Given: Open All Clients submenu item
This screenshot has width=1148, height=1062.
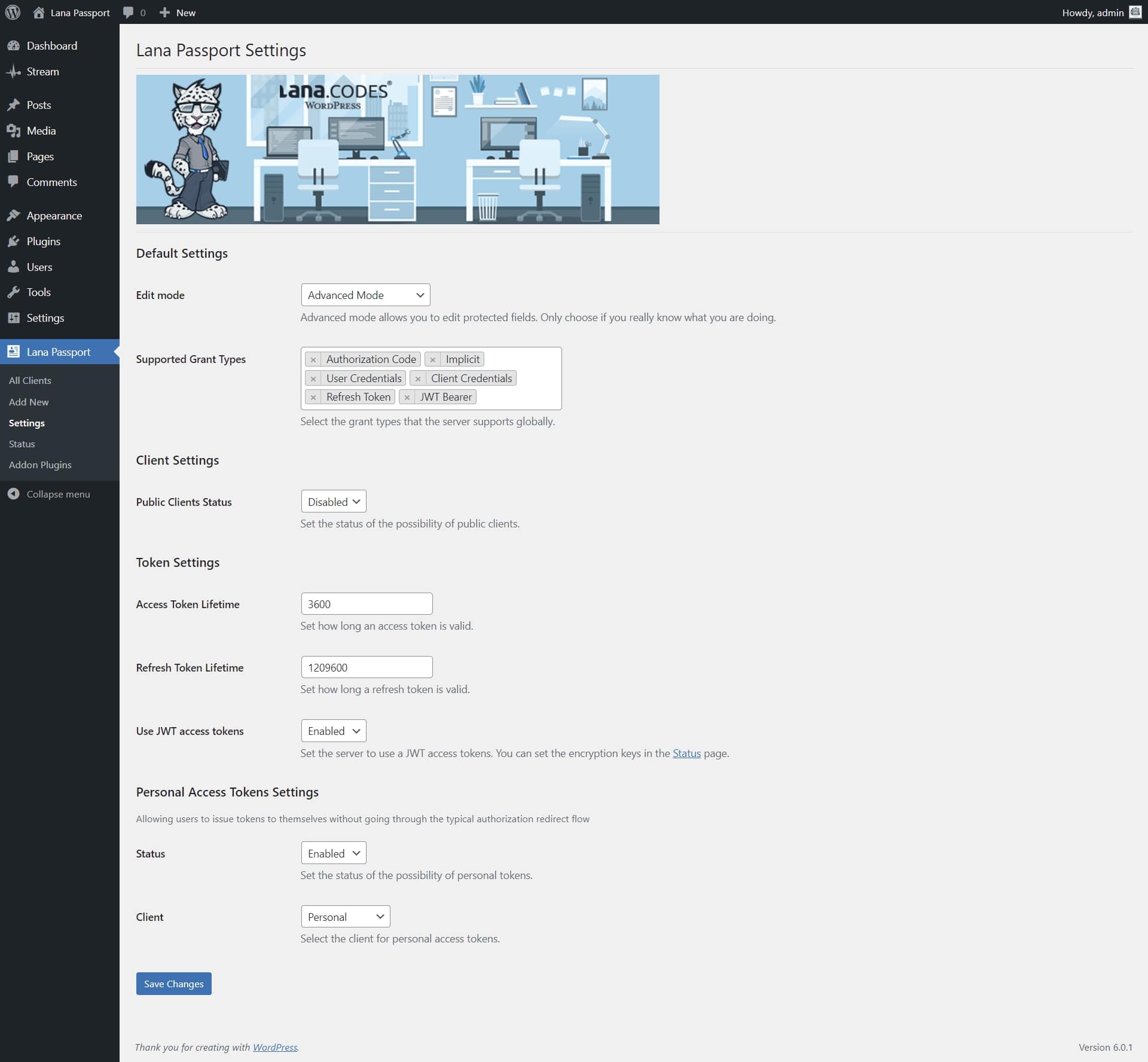Looking at the screenshot, I should [x=30, y=381].
